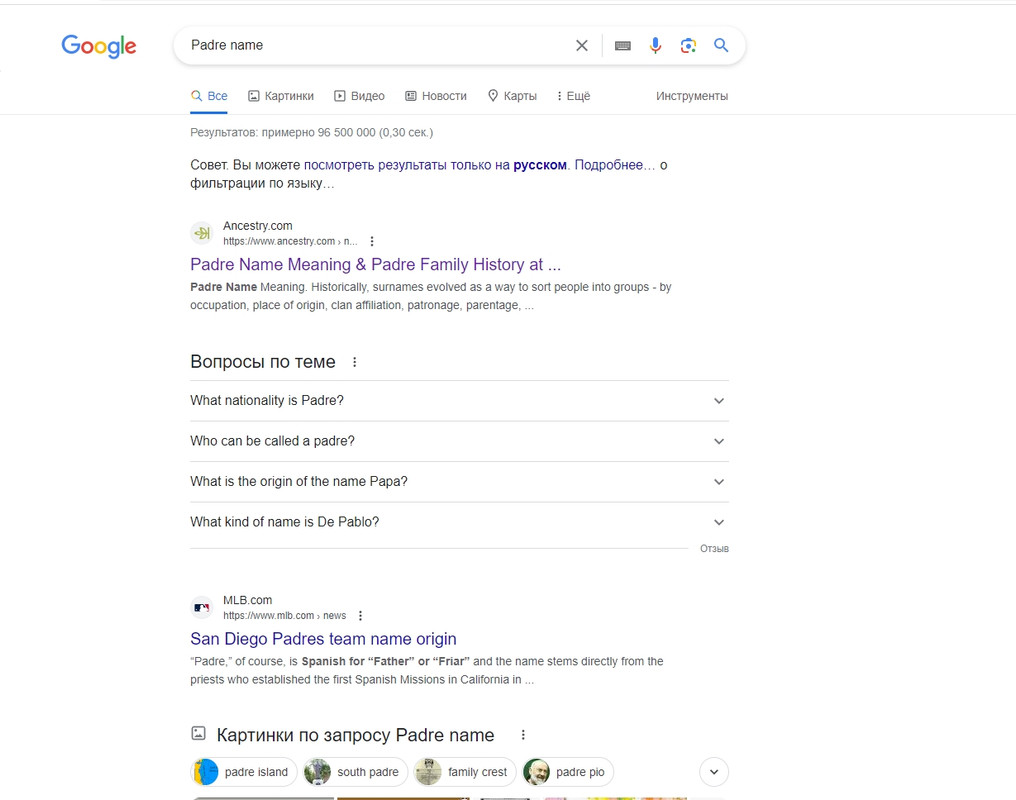Clear the search query with the X

click(x=582, y=45)
